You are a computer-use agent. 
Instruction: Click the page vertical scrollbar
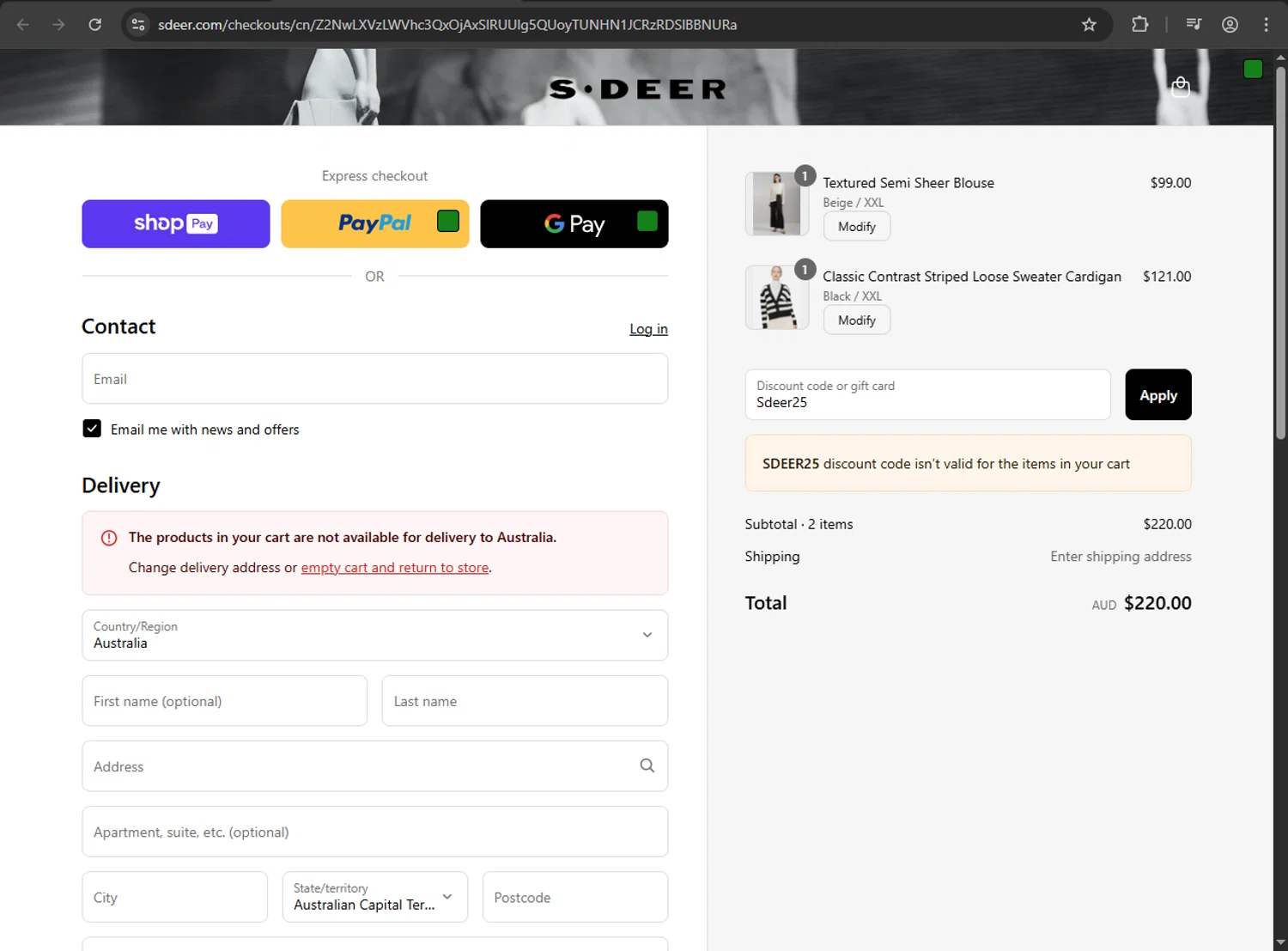[x=1280, y=253]
